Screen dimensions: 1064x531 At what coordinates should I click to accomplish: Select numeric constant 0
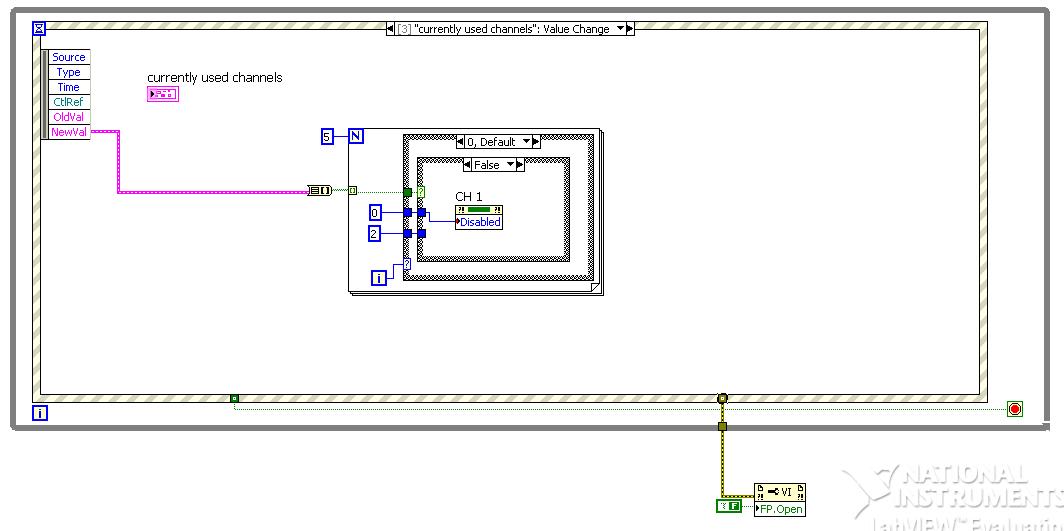376,214
